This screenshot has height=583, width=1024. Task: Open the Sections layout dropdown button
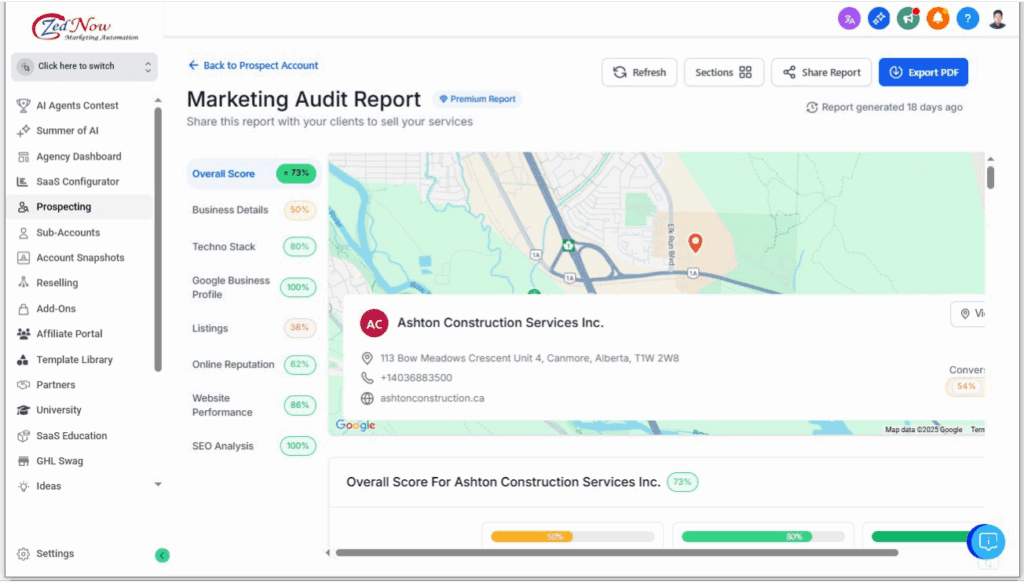[724, 72]
